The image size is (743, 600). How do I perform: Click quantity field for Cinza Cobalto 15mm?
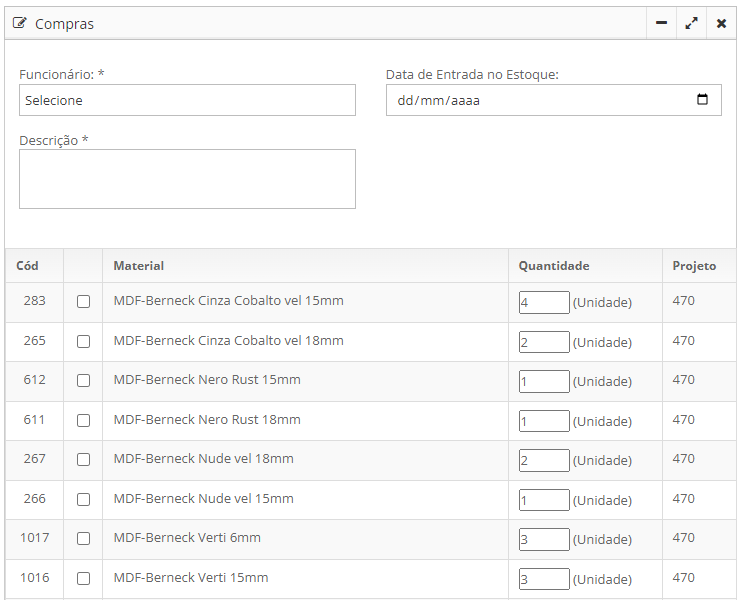point(544,302)
